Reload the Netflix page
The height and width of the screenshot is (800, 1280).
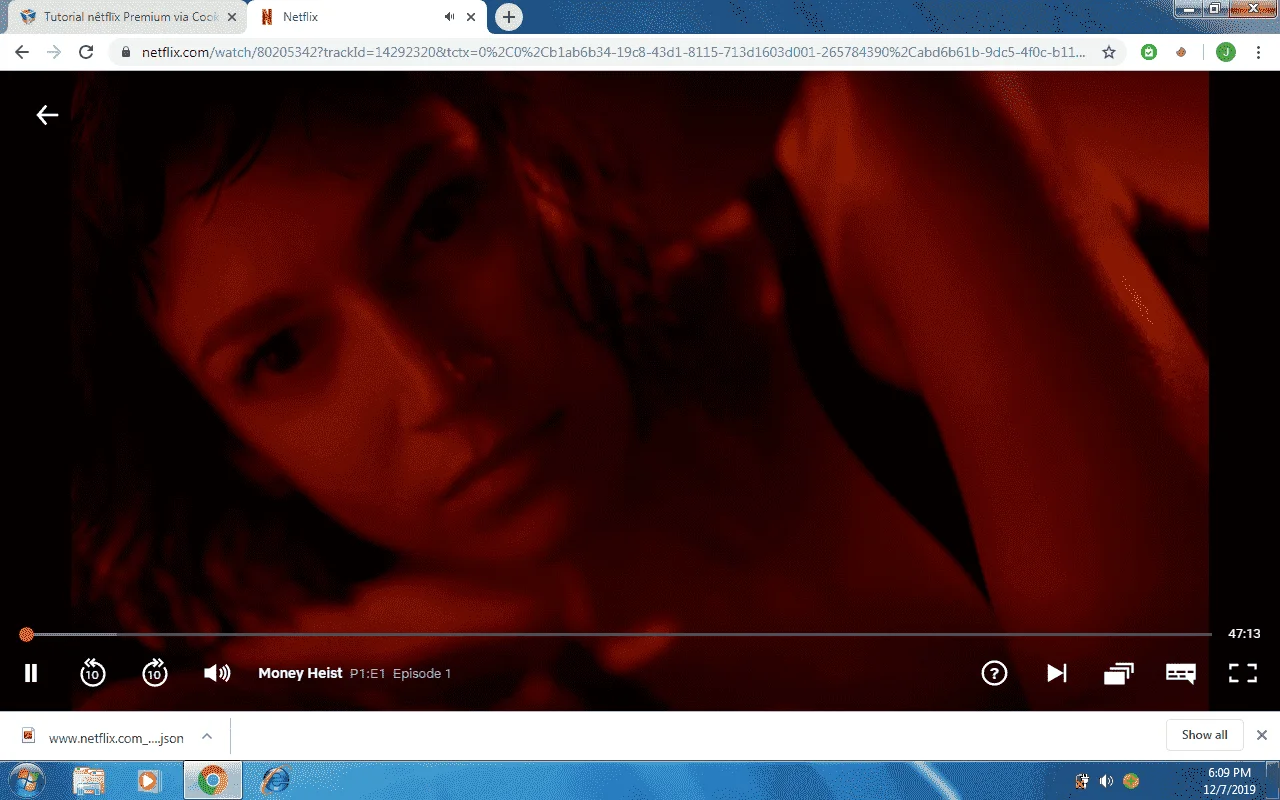click(x=86, y=52)
